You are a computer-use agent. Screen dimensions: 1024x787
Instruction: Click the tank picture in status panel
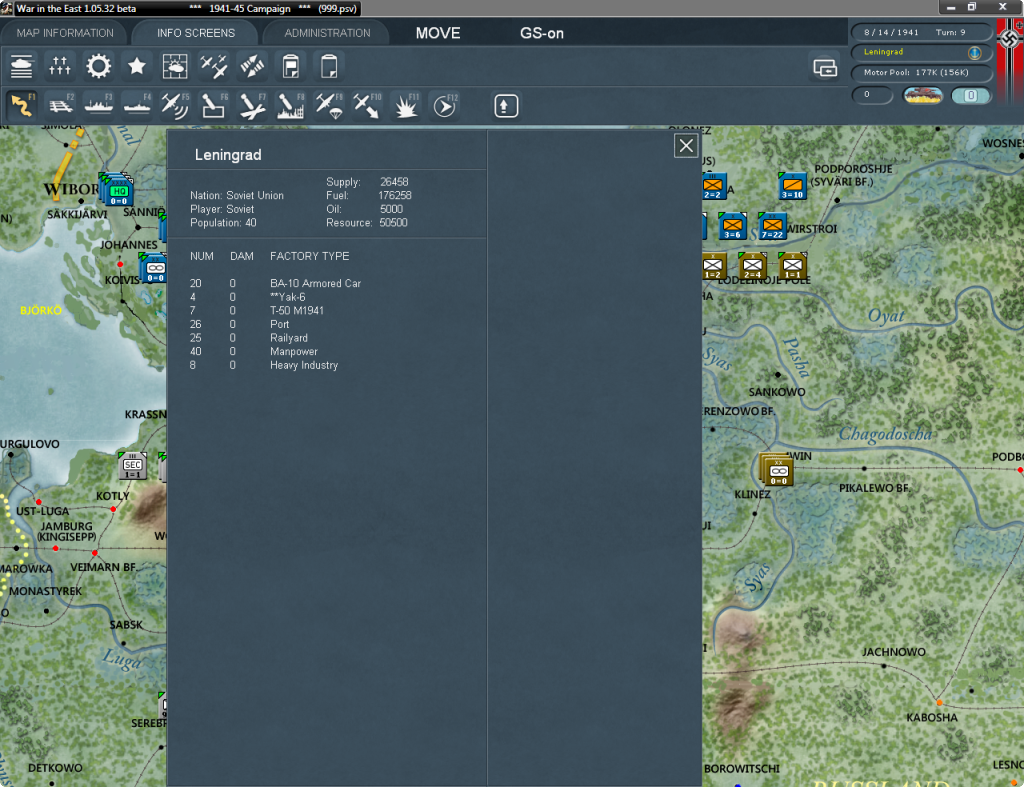pyautogui.click(x=923, y=95)
